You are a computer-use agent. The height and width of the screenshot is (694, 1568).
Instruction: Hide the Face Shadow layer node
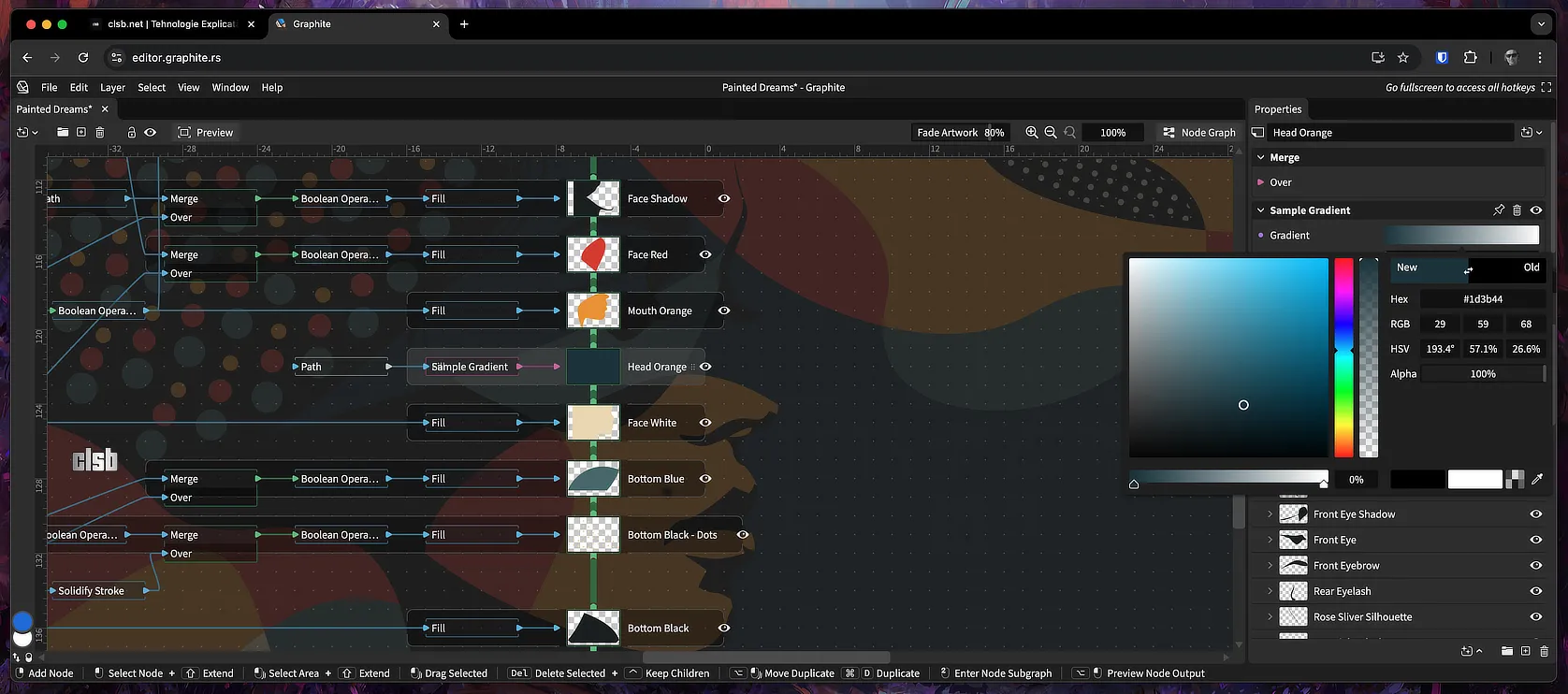tap(724, 198)
